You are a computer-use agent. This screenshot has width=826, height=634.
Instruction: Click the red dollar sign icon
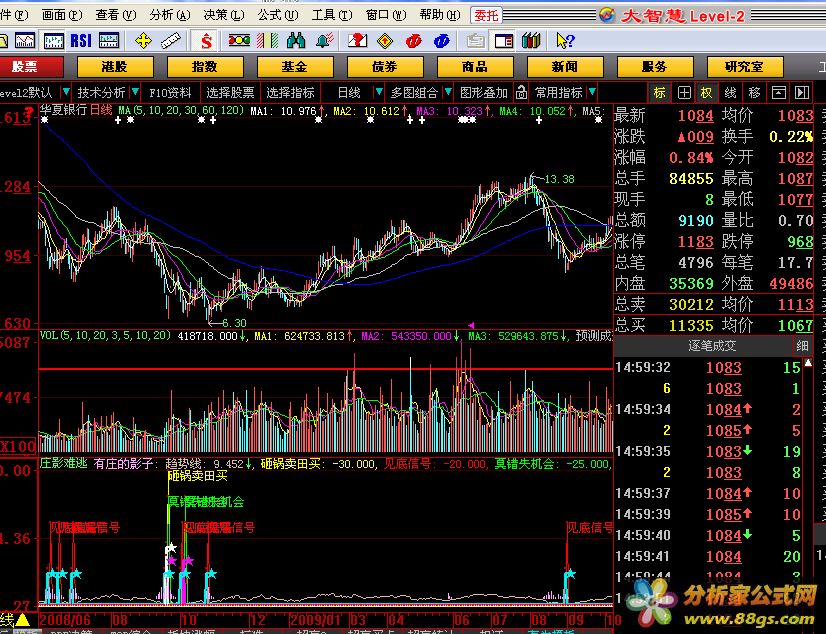click(x=206, y=41)
